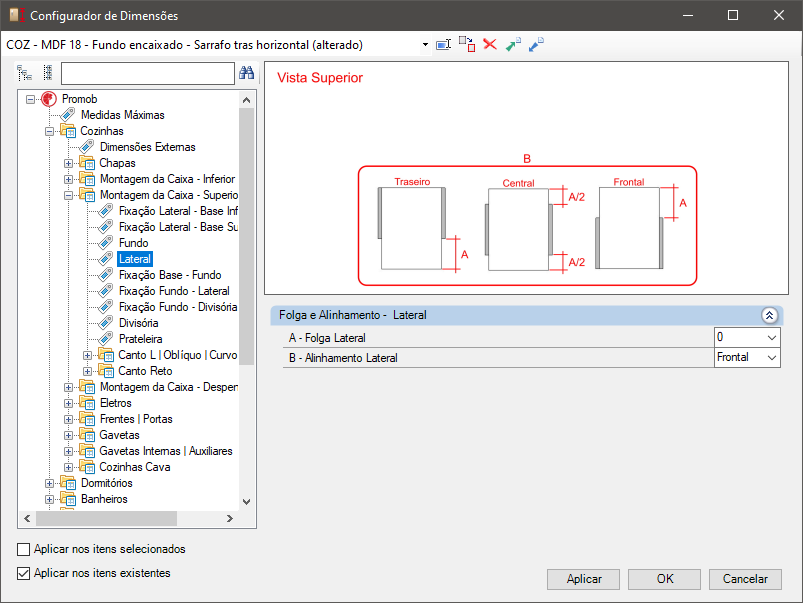The width and height of the screenshot is (803, 603).
Task: Expand Canto L | Oblíquo | Curvo node
Action: (87, 355)
